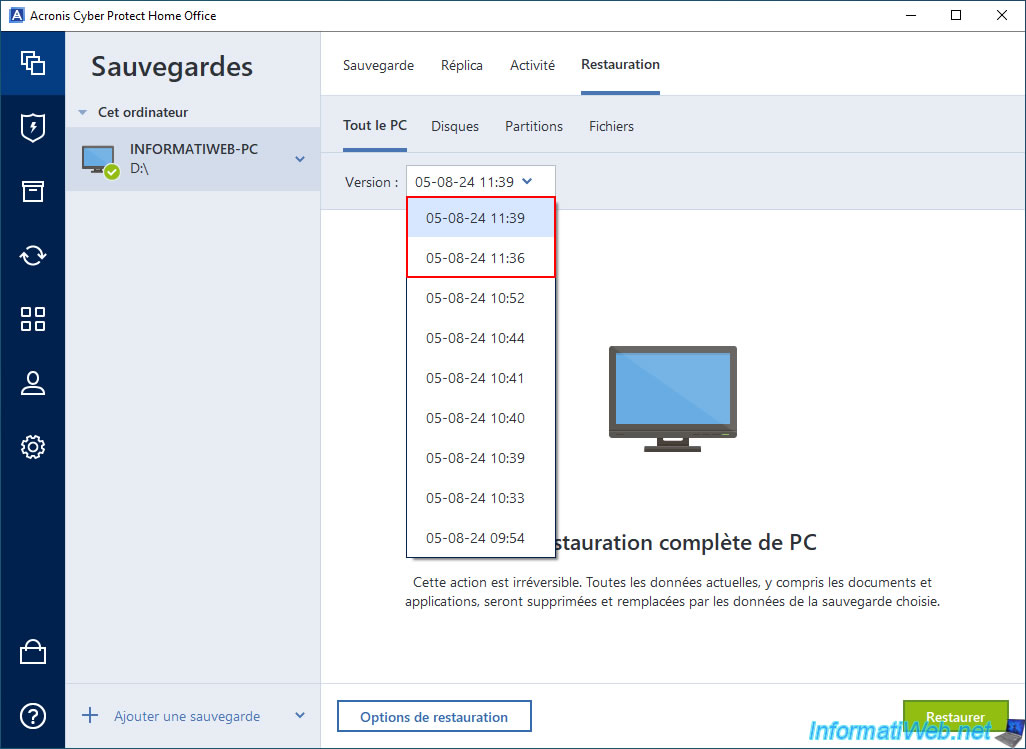
Task: Choose version 05-08-24 10:41
Action: click(481, 377)
